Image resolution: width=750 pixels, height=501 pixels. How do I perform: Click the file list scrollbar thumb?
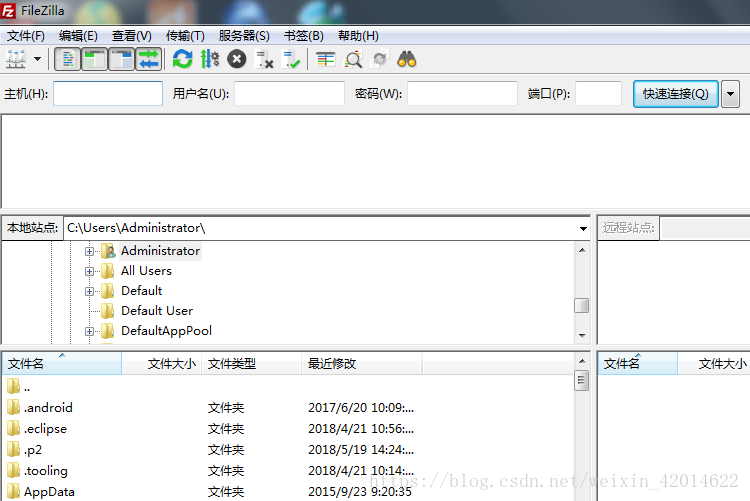(x=582, y=381)
